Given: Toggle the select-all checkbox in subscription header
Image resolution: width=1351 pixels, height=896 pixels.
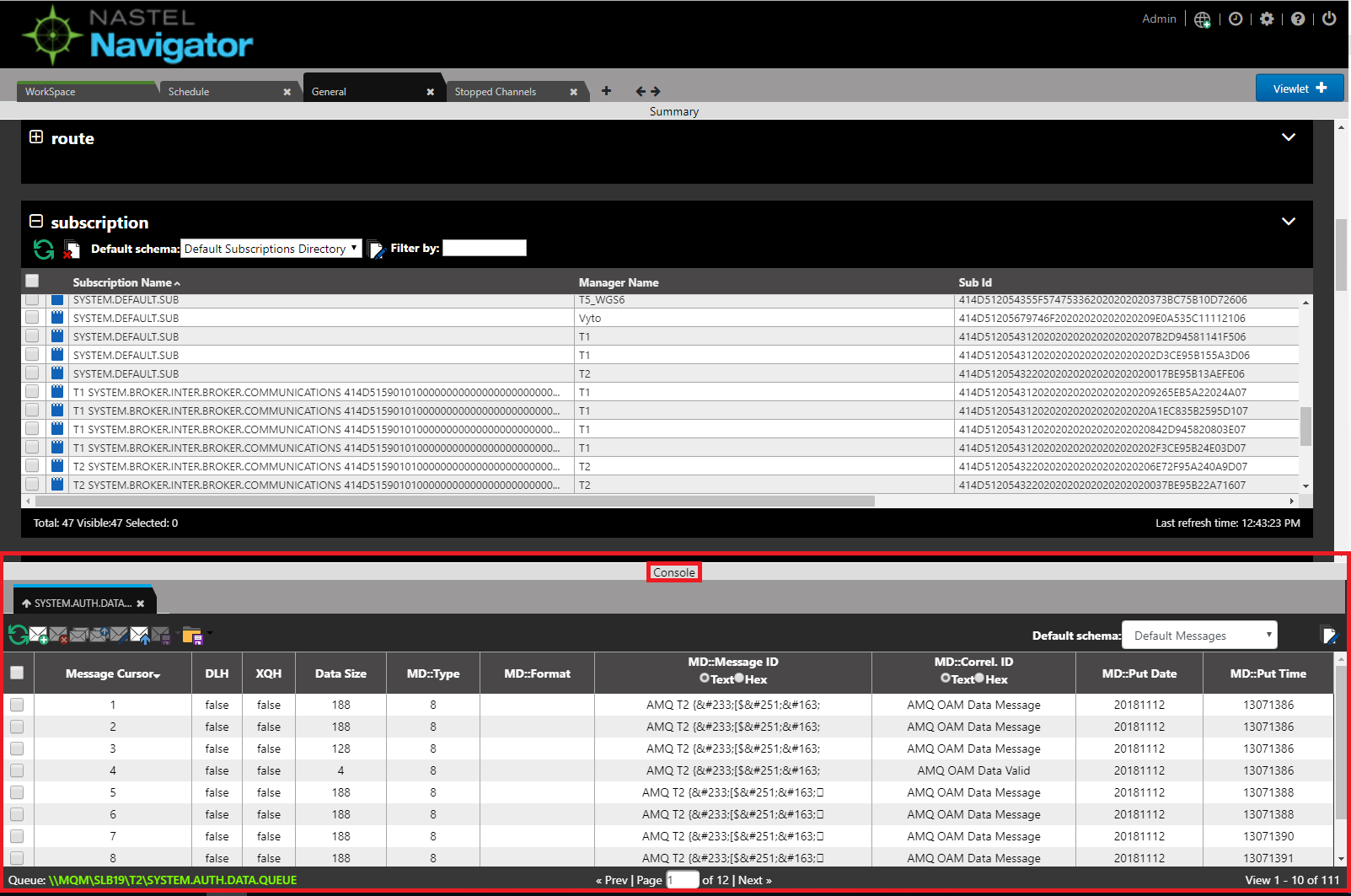Looking at the screenshot, I should point(32,281).
